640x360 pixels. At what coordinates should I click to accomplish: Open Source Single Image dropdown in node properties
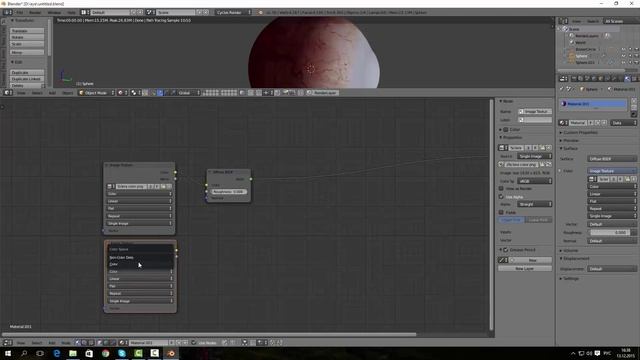tap(534, 156)
